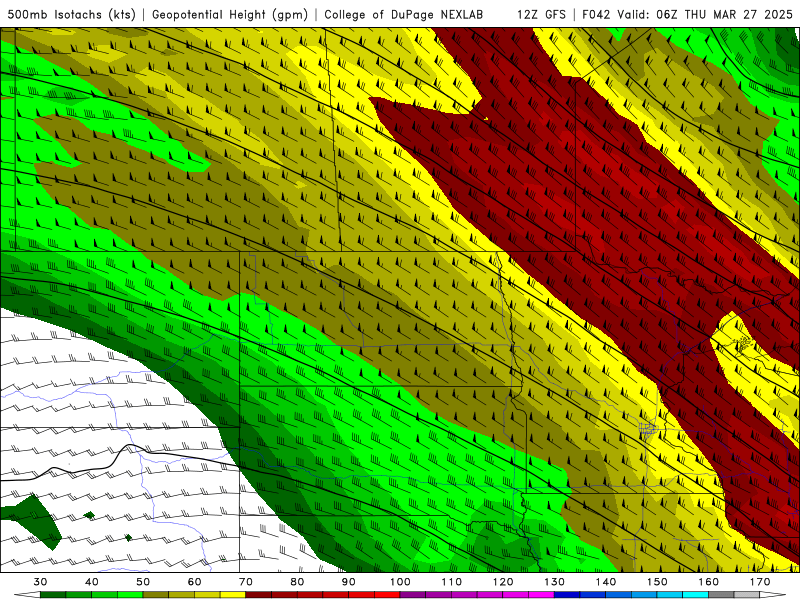Click the 90 label on the color scale
The width and height of the screenshot is (800, 600).
(x=348, y=582)
